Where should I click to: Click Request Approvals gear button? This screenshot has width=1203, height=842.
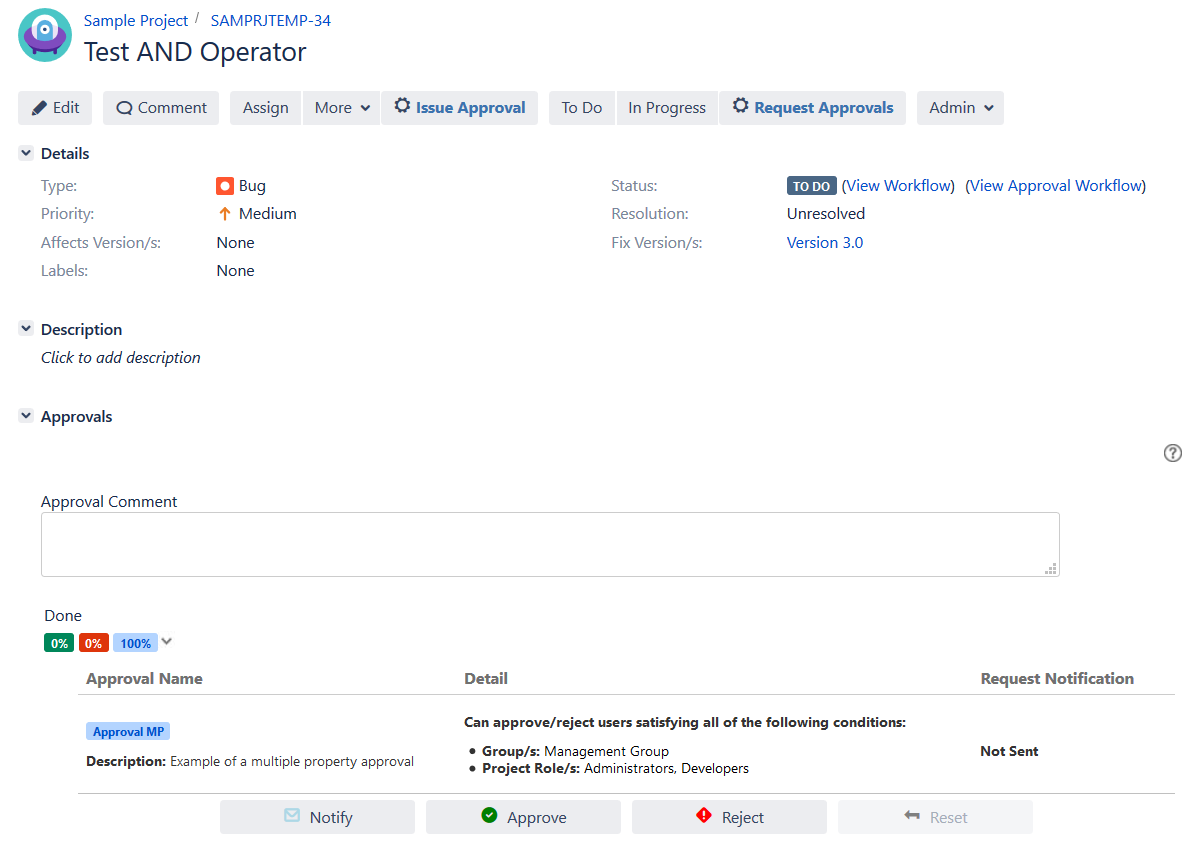pyautogui.click(x=812, y=108)
